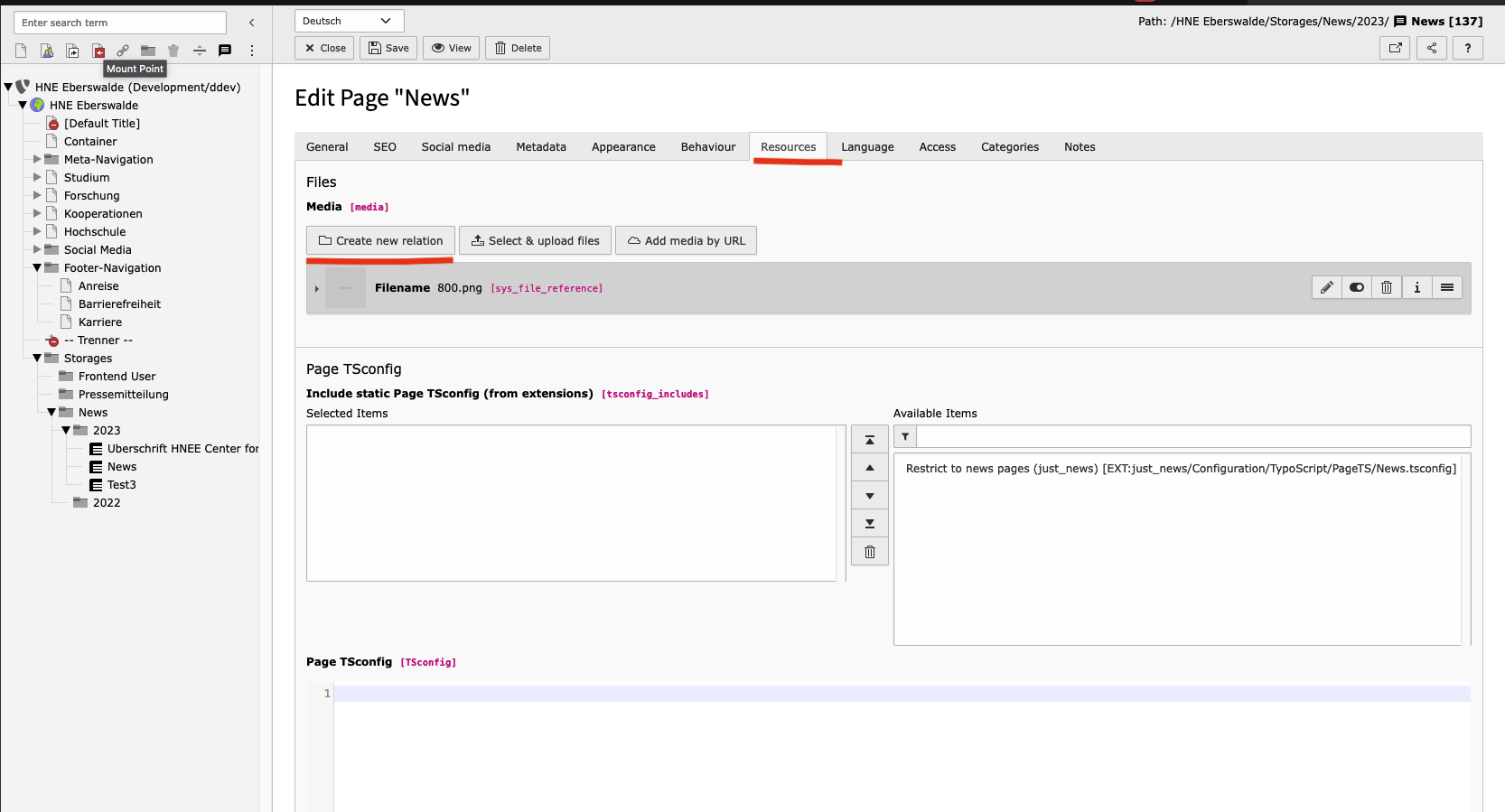Viewport: 1505px width, 812px height.
Task: Expand the Studium tree node
Action: (37, 177)
